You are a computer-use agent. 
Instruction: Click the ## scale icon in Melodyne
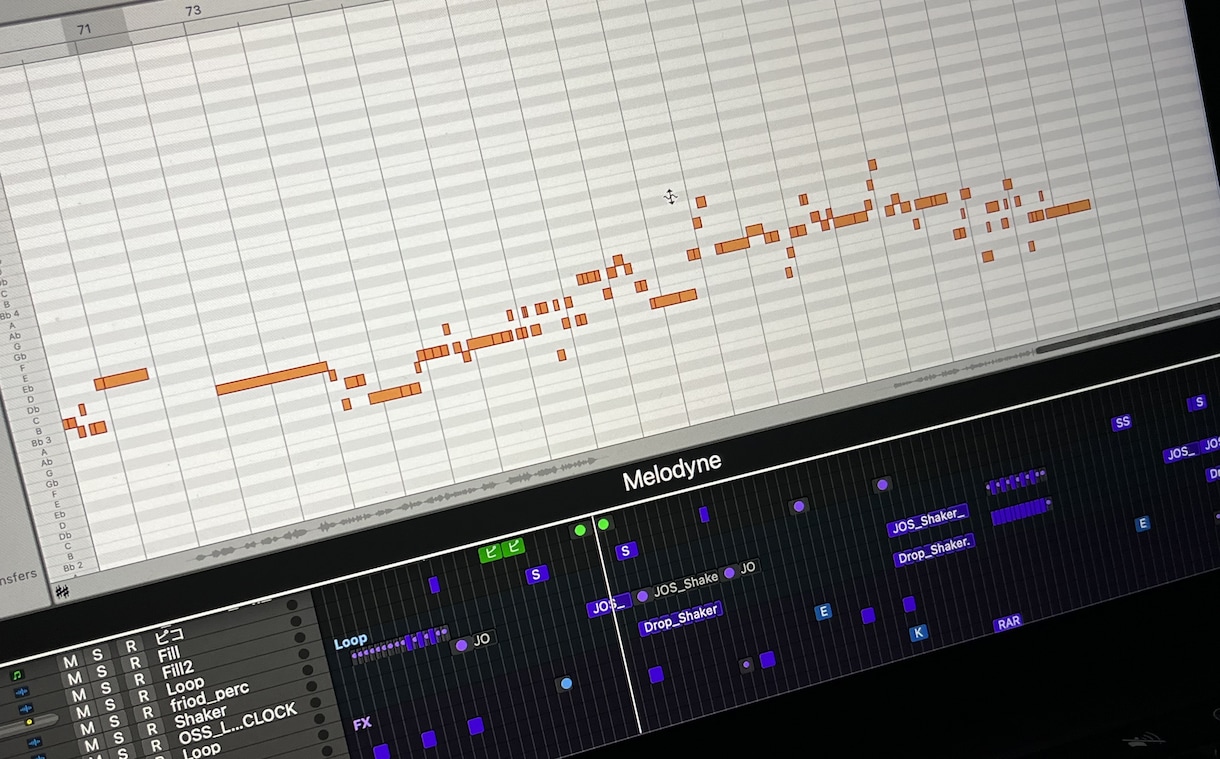tap(62, 592)
